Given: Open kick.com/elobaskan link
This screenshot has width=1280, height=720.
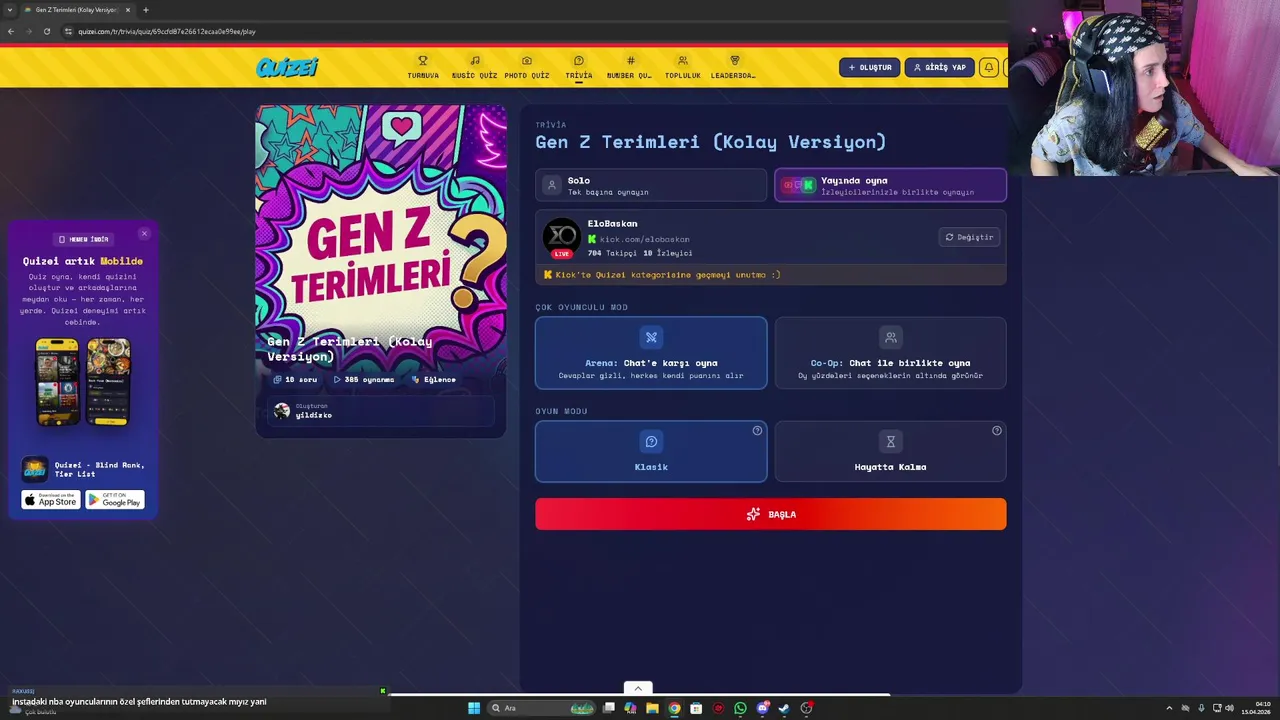Looking at the screenshot, I should point(644,239).
